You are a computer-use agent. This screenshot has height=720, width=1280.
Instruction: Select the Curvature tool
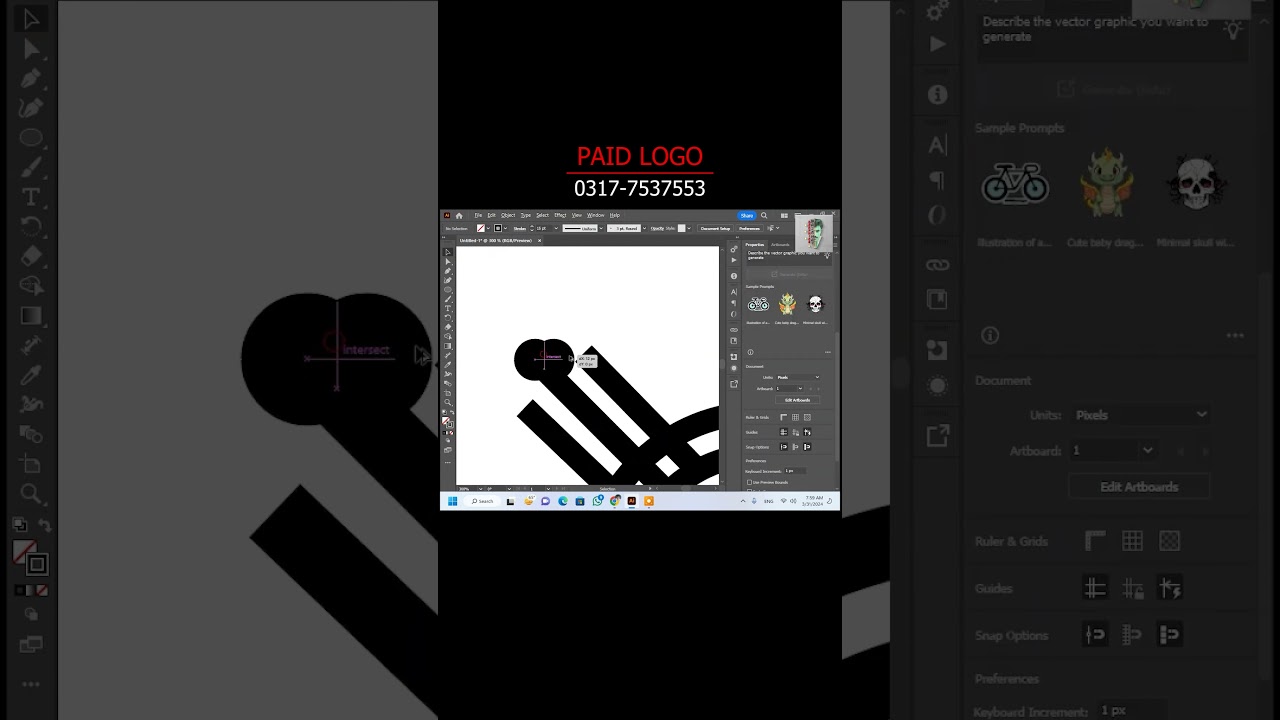pos(448,280)
